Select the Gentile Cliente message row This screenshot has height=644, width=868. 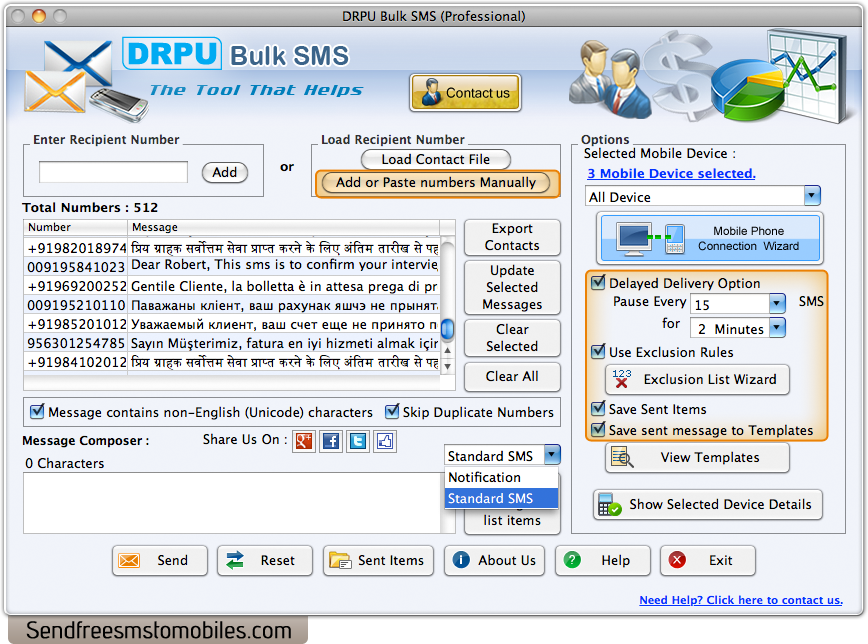tap(231, 286)
